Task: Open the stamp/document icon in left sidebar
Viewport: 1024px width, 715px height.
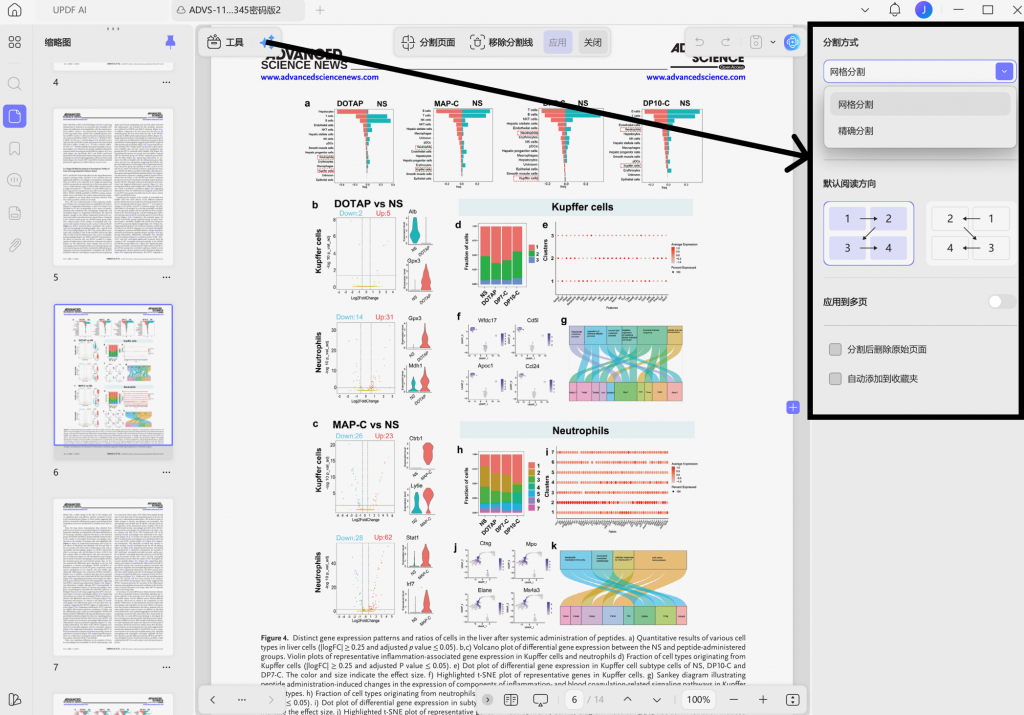Action: coord(14,213)
